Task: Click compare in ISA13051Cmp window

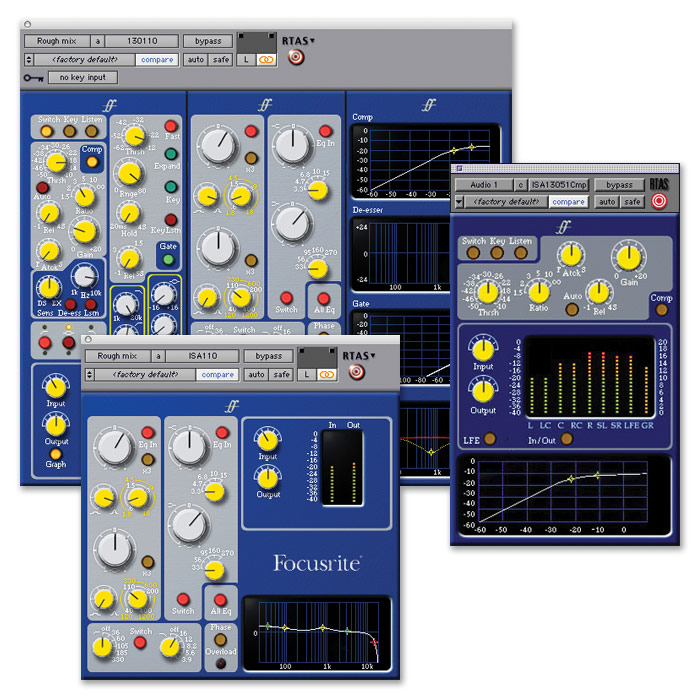Action: (568, 202)
